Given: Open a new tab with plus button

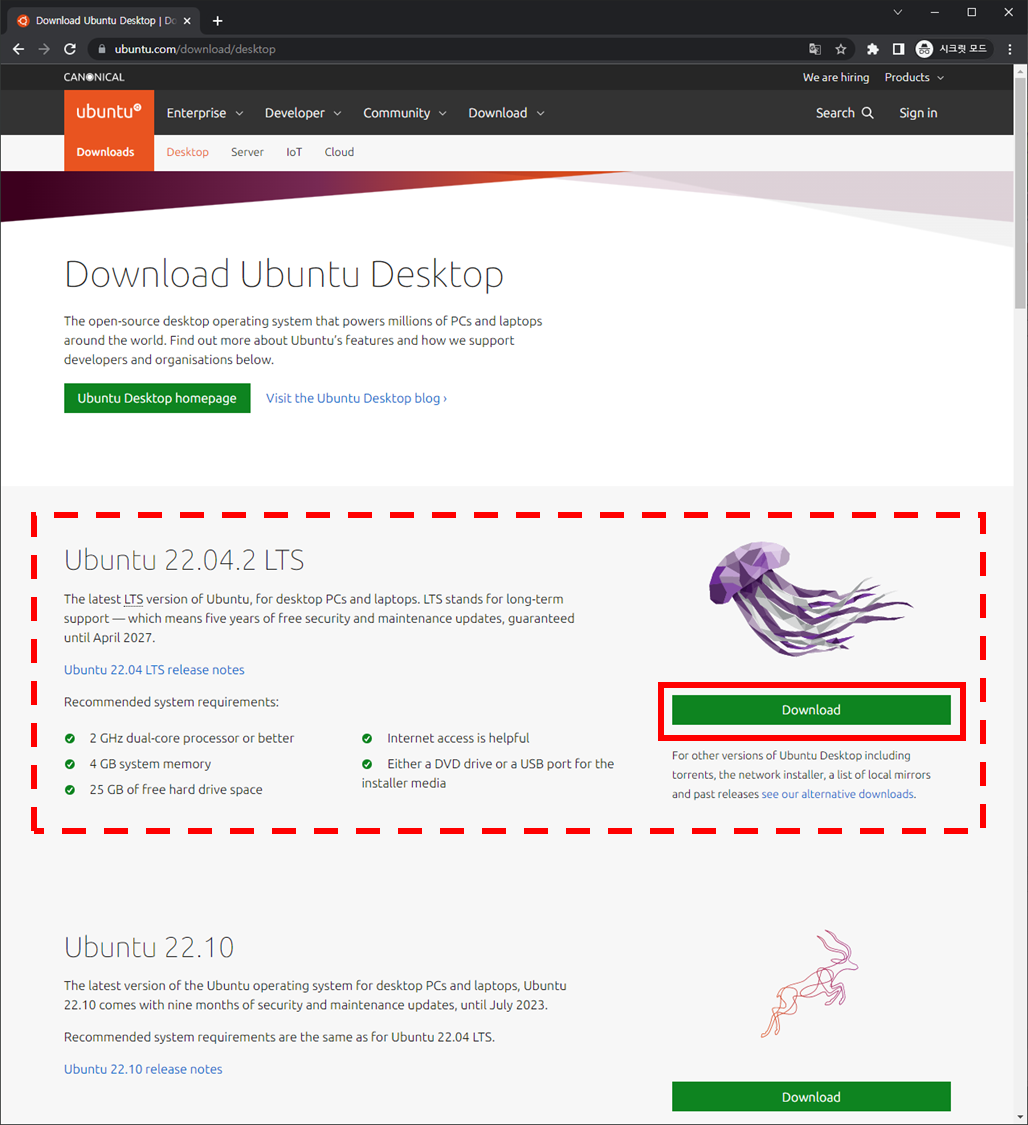Looking at the screenshot, I should [218, 20].
